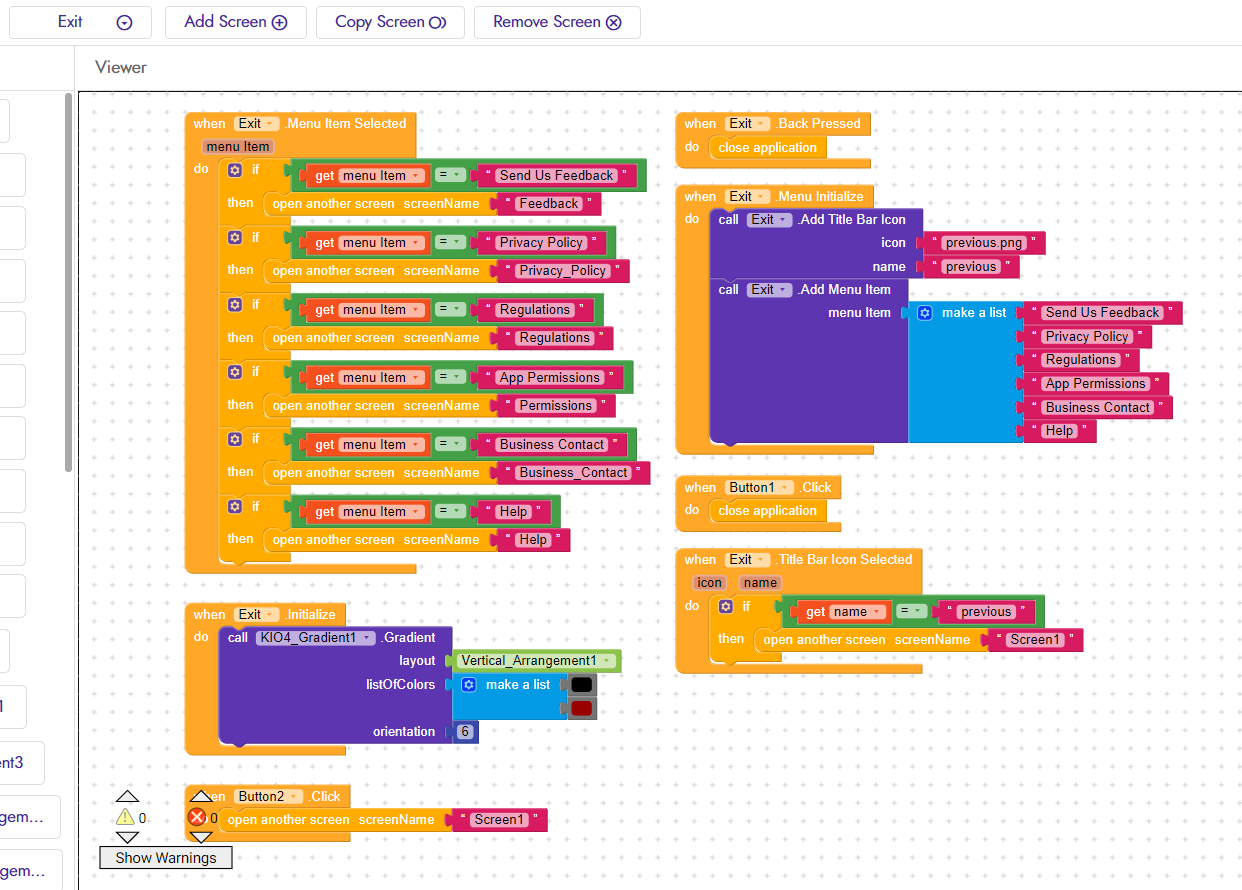Open Exit dropdown in Initialize block
The image size is (1242, 890).
255,614
